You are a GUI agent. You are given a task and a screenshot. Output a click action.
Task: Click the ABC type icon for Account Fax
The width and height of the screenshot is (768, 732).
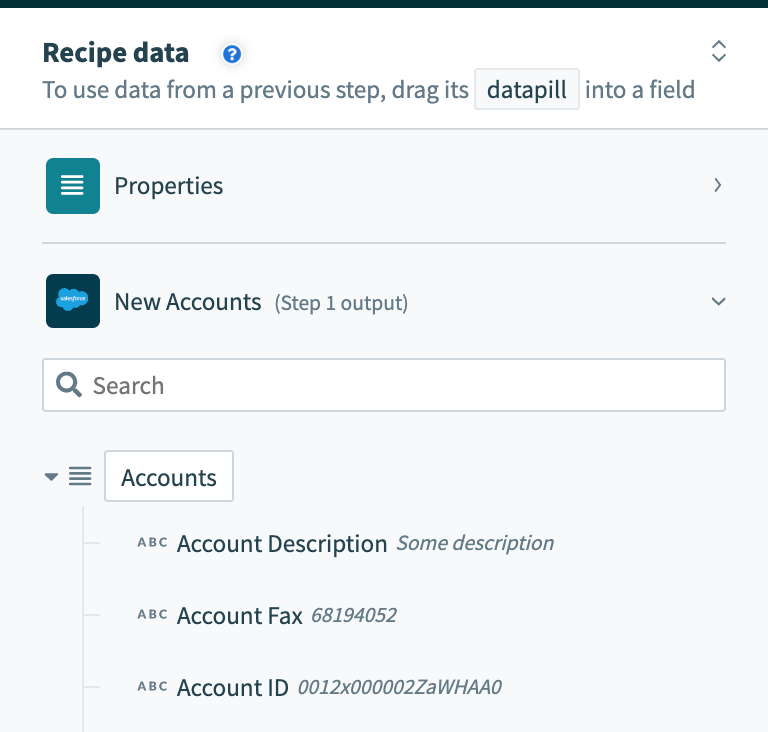[x=152, y=614]
